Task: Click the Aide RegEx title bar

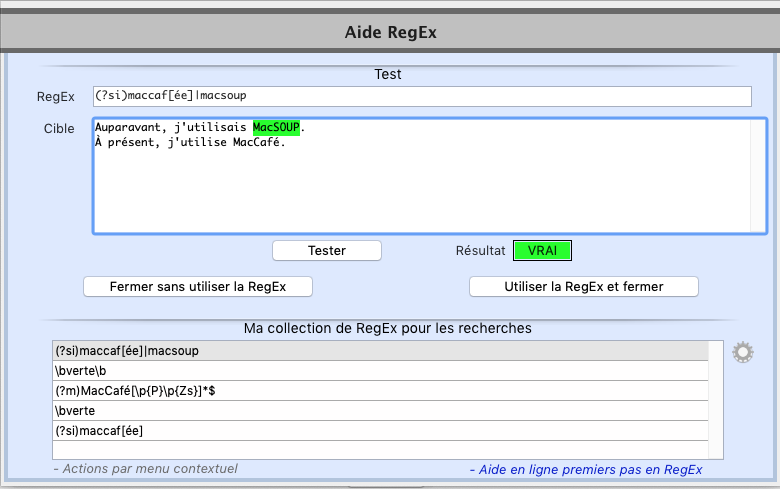Action: pyautogui.click(x=390, y=32)
